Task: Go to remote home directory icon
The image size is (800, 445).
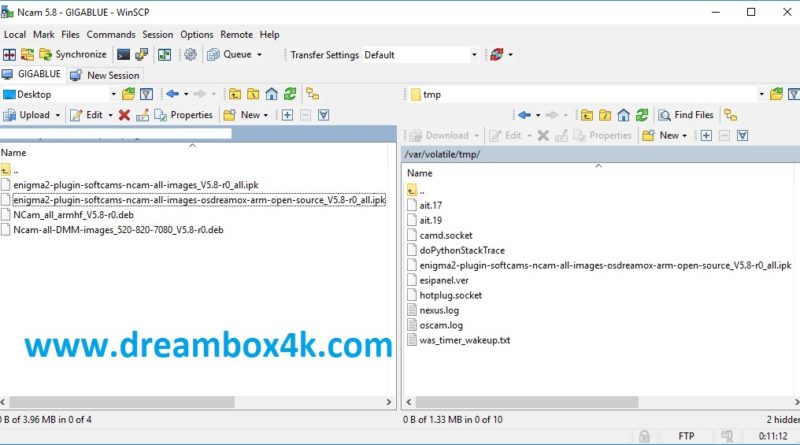Action: [x=623, y=115]
